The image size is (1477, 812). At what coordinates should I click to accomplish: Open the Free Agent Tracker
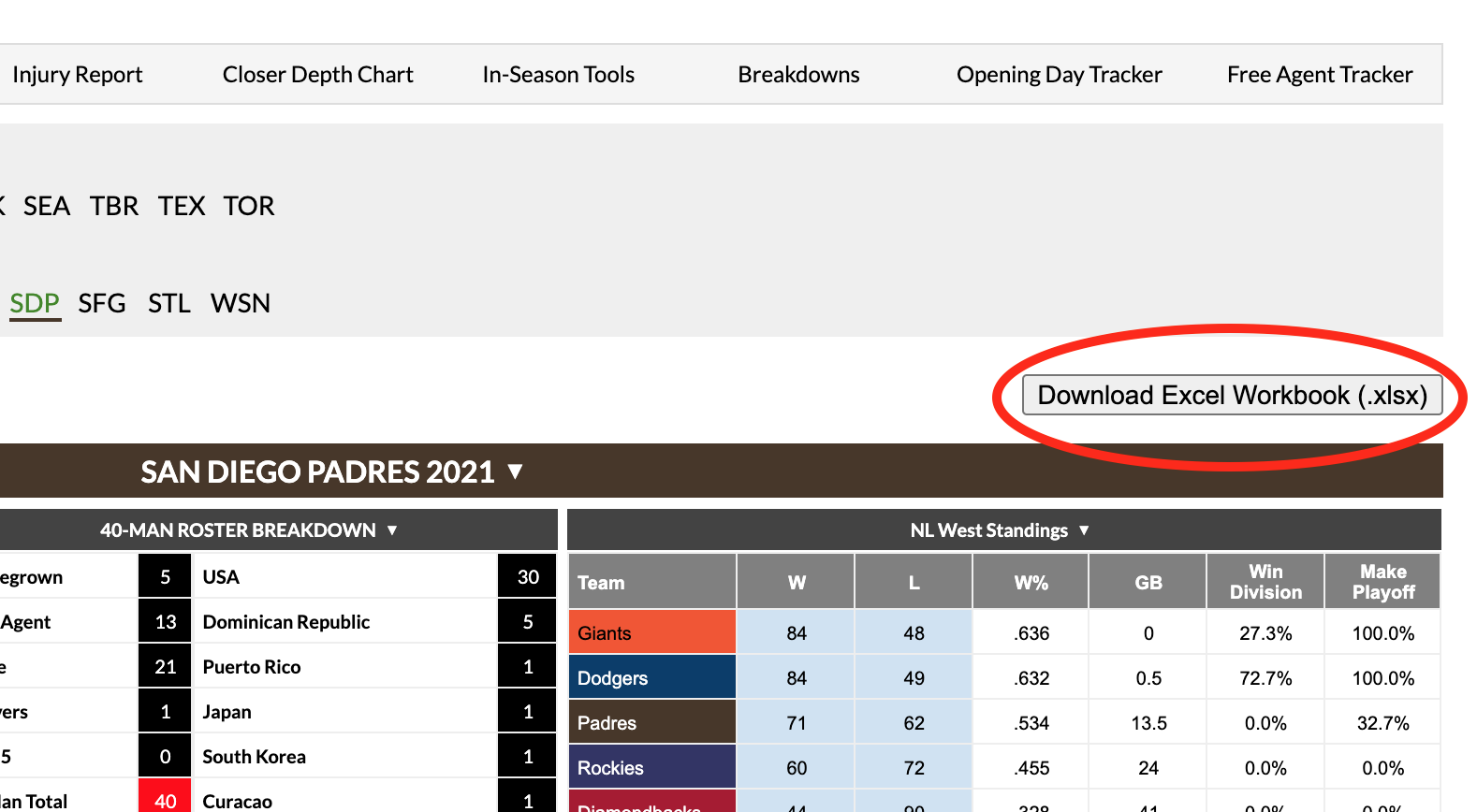[x=1319, y=75]
